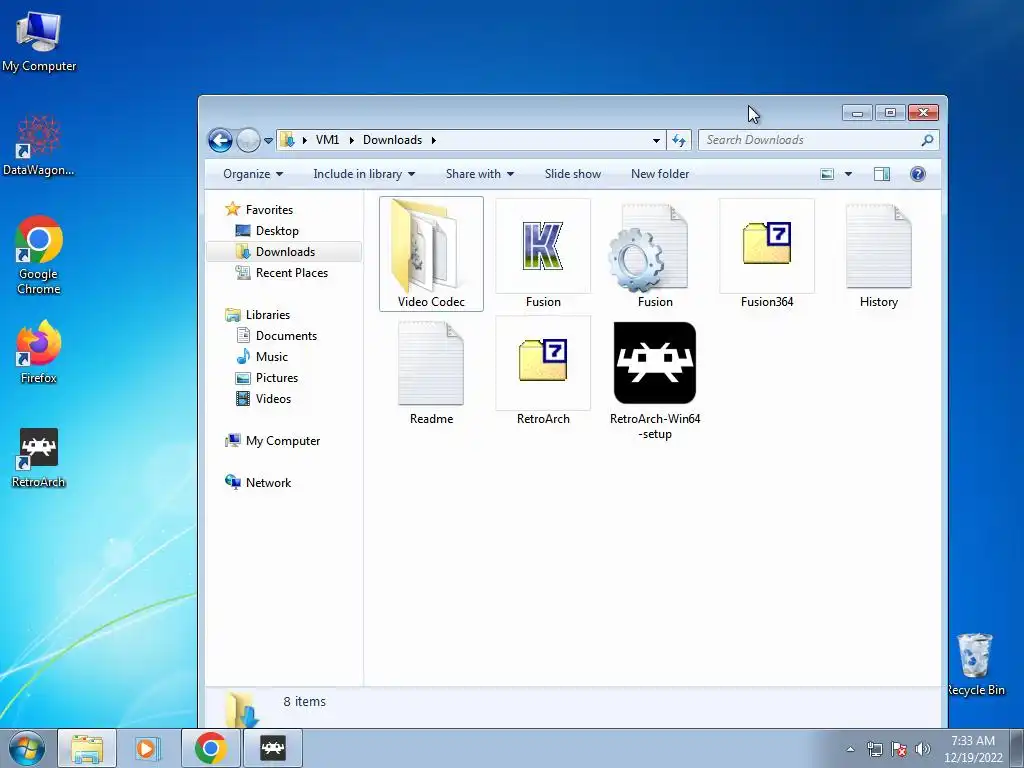Viewport: 1024px width, 768px height.
Task: Select the RetroArch archive file
Action: [543, 372]
